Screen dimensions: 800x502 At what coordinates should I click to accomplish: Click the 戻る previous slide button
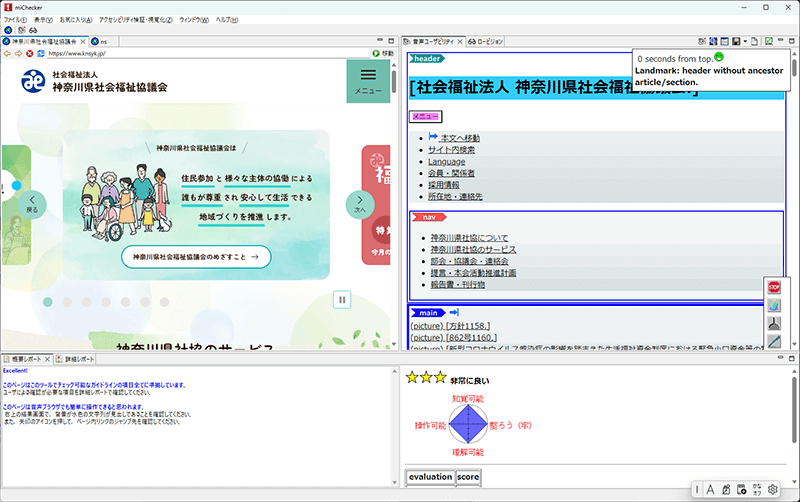[x=32, y=205]
